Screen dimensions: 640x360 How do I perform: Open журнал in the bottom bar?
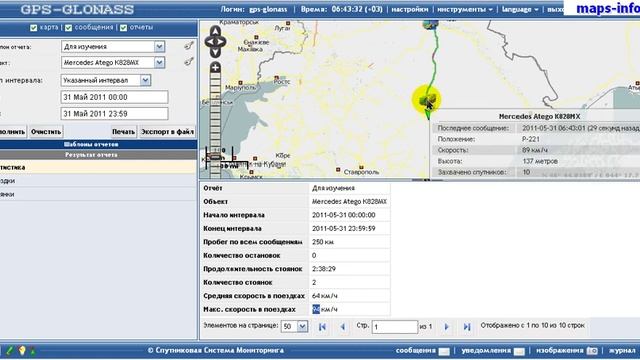[x=622, y=350]
